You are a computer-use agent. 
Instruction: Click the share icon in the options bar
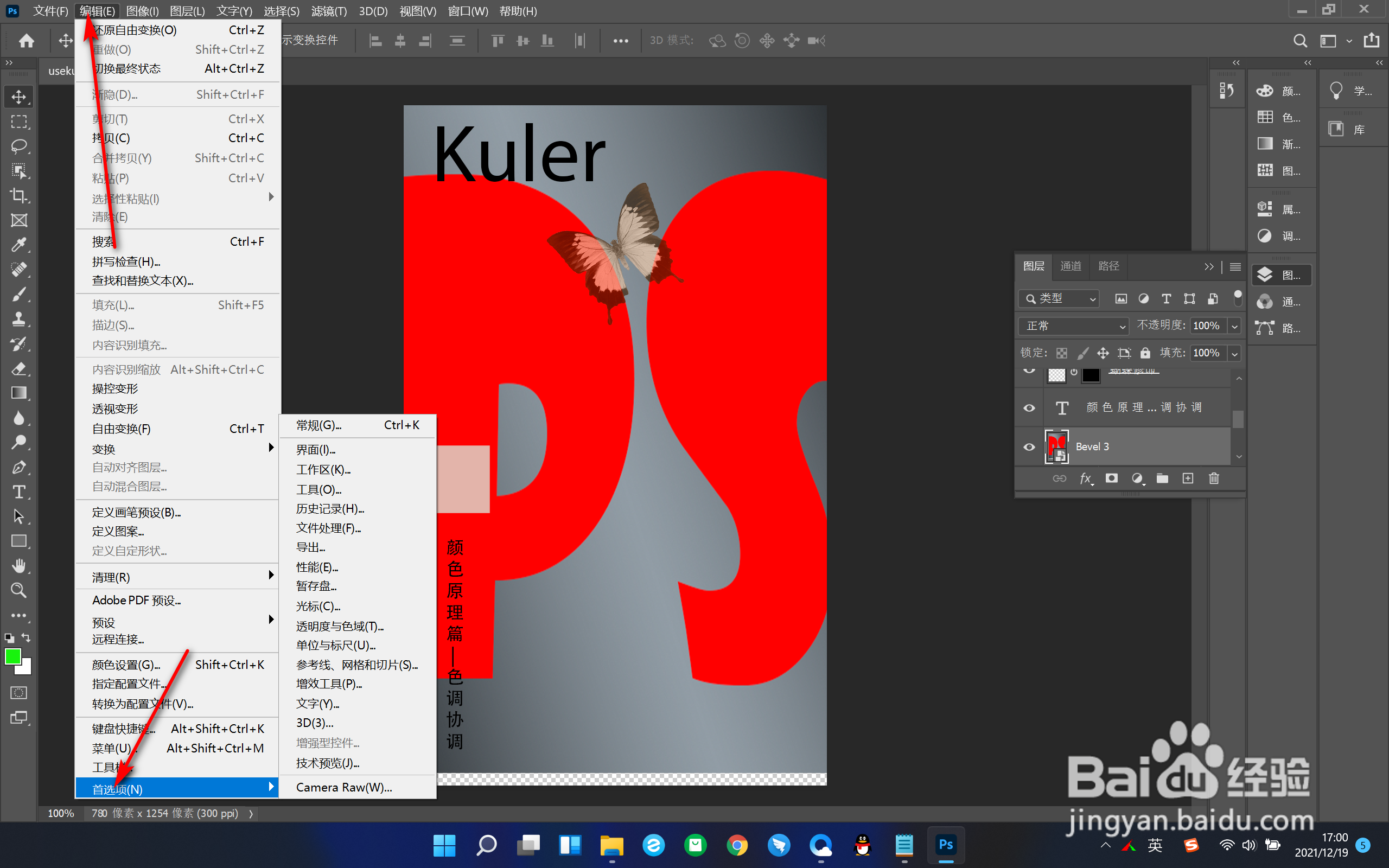pyautogui.click(x=1372, y=41)
